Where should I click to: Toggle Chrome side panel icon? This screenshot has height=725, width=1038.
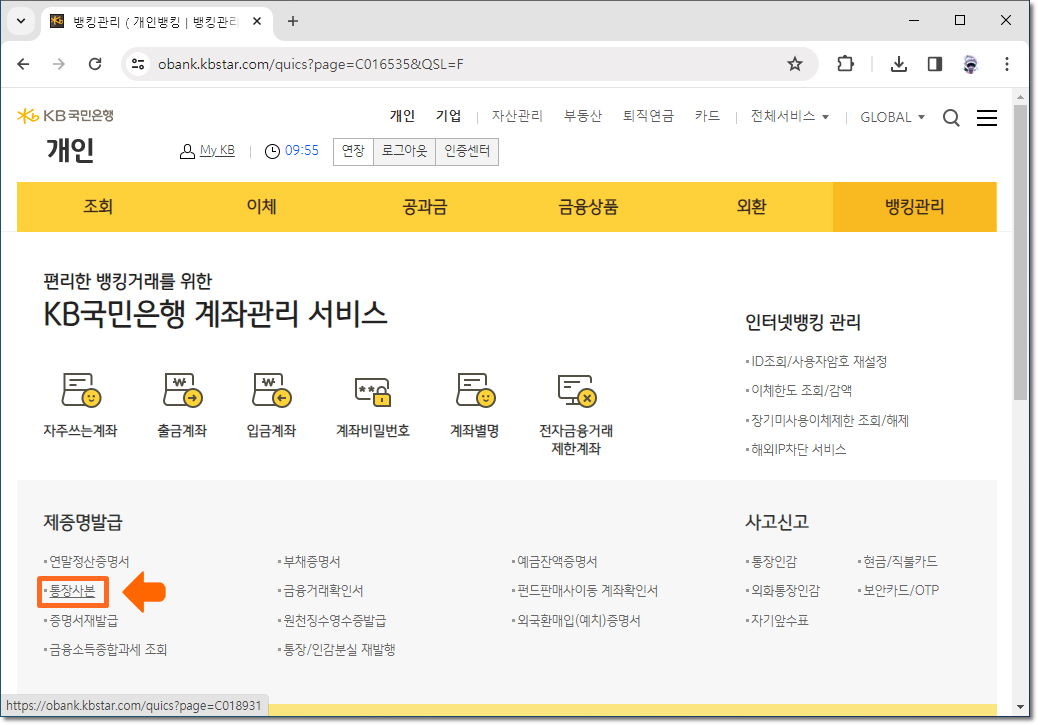pos(935,64)
